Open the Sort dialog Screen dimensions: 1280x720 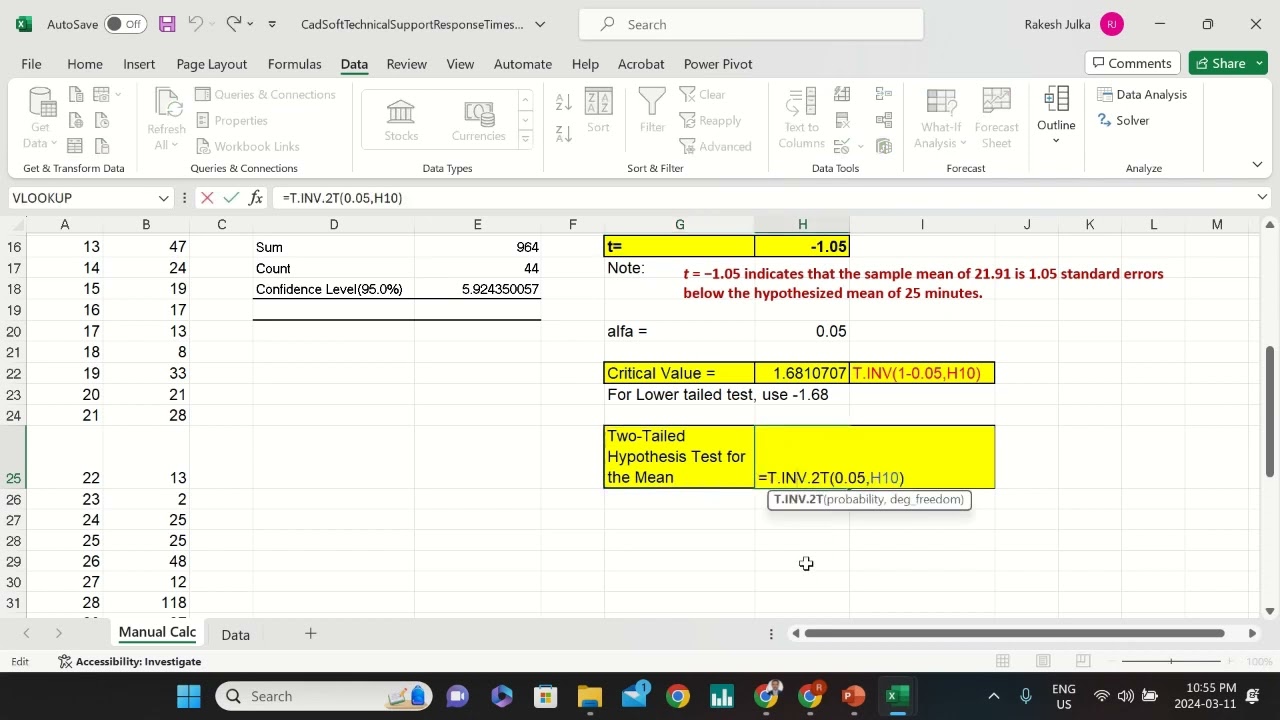click(598, 110)
